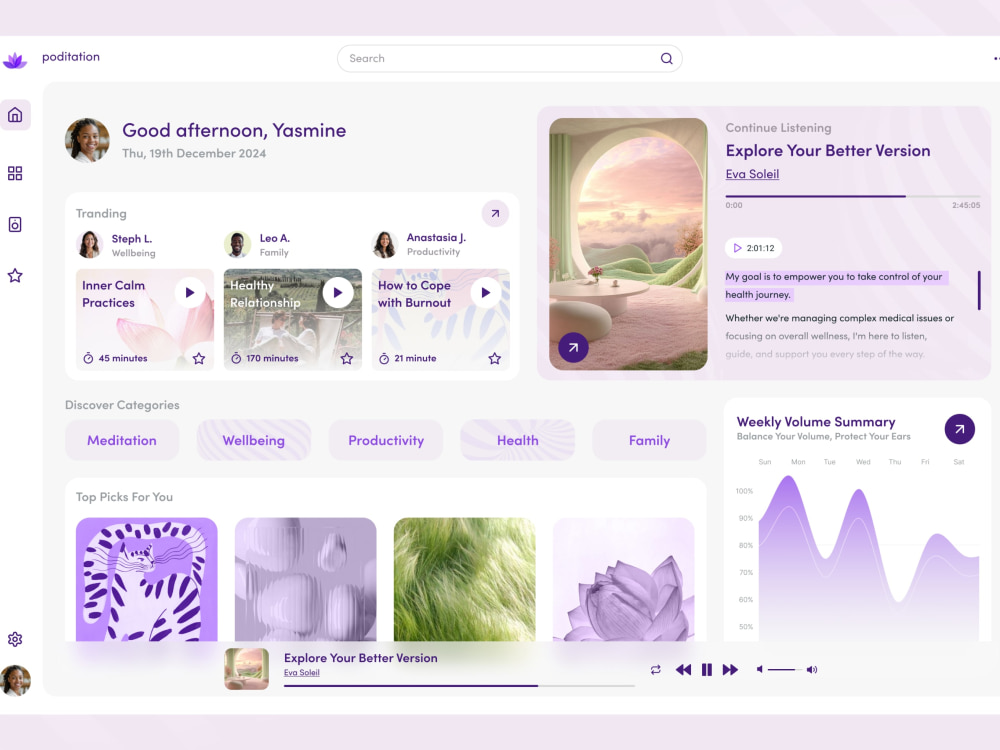Open the tiger illustration top pick
The width and height of the screenshot is (1000, 750).
coord(147,579)
